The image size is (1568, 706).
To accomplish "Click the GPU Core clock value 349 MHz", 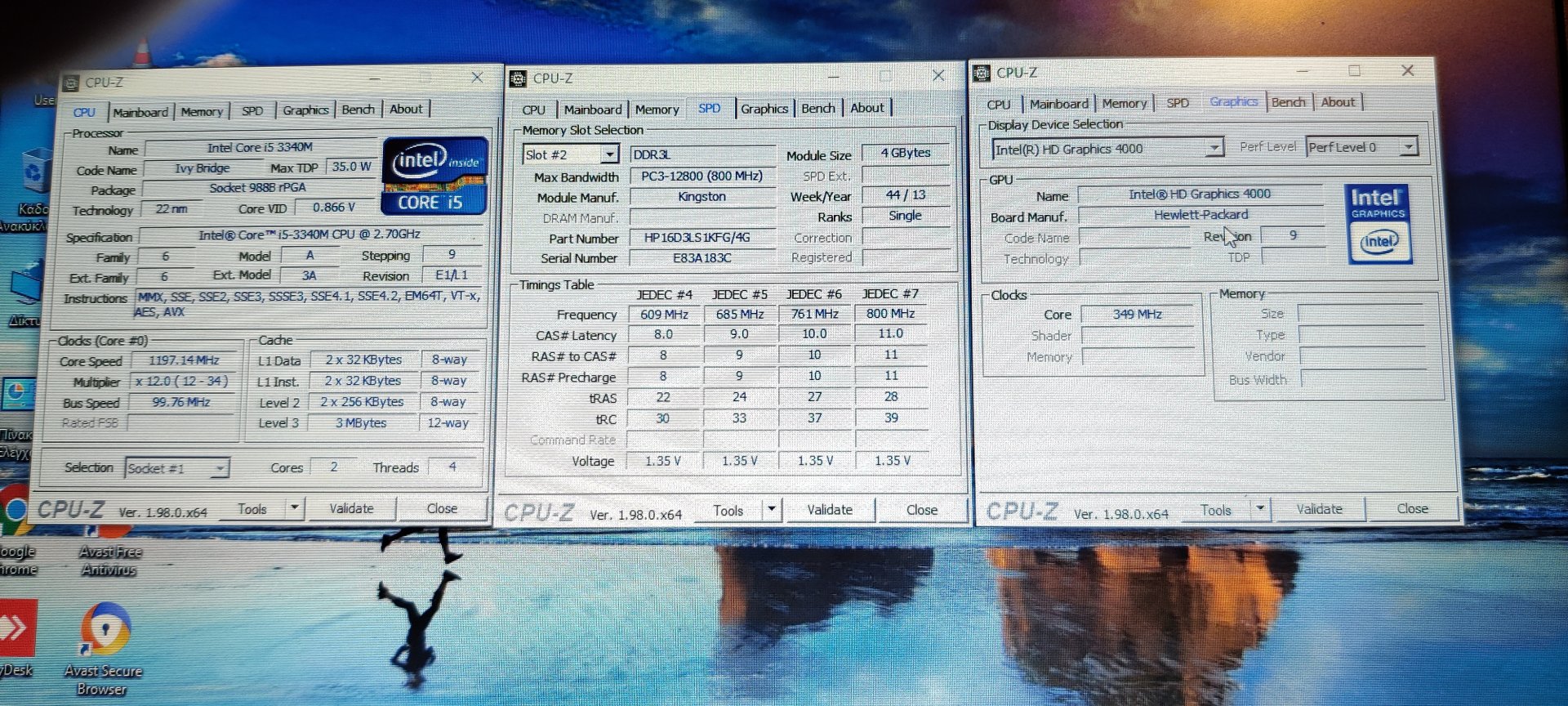I will (x=1137, y=314).
